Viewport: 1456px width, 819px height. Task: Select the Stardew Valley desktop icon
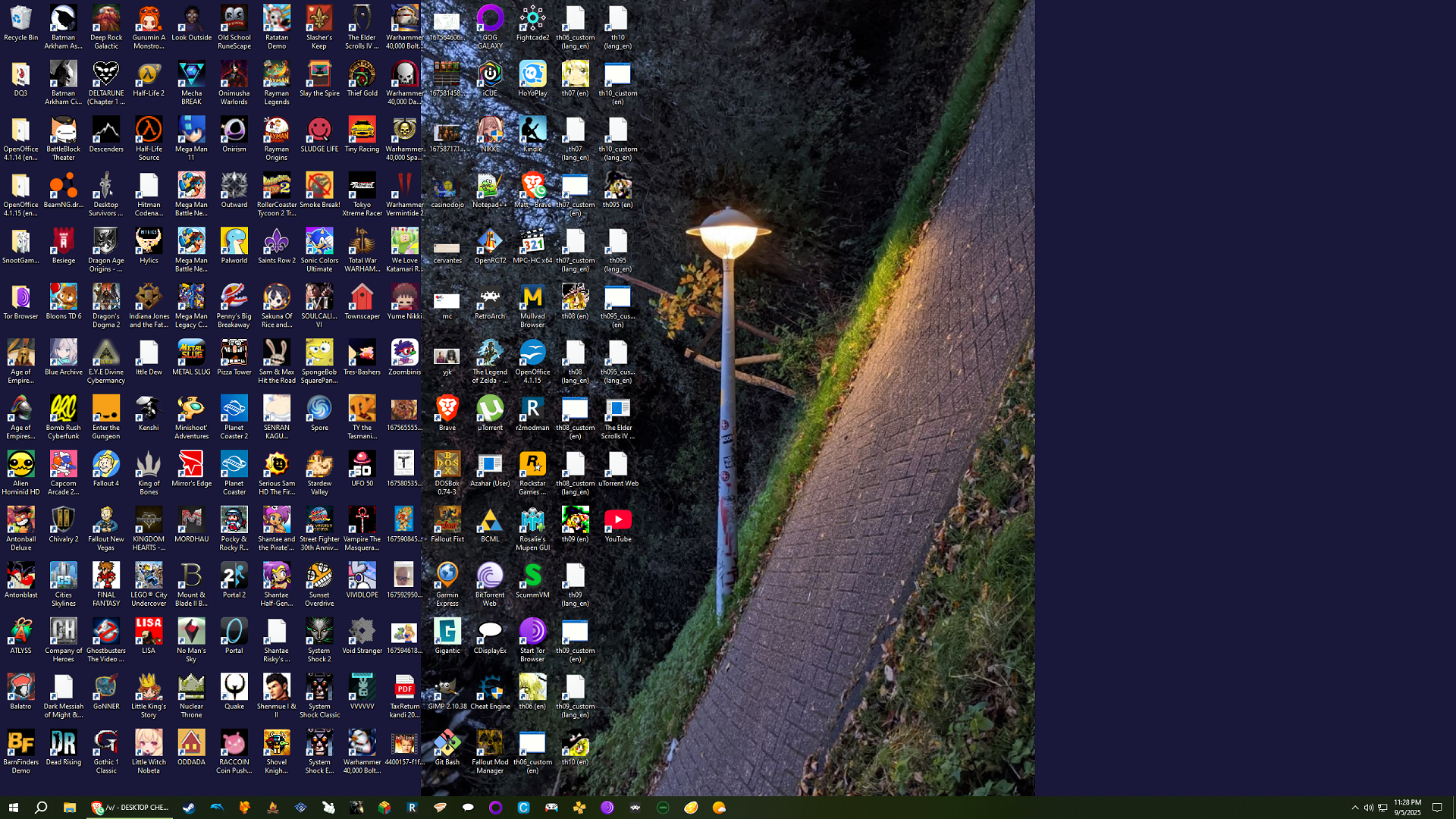pos(319,465)
